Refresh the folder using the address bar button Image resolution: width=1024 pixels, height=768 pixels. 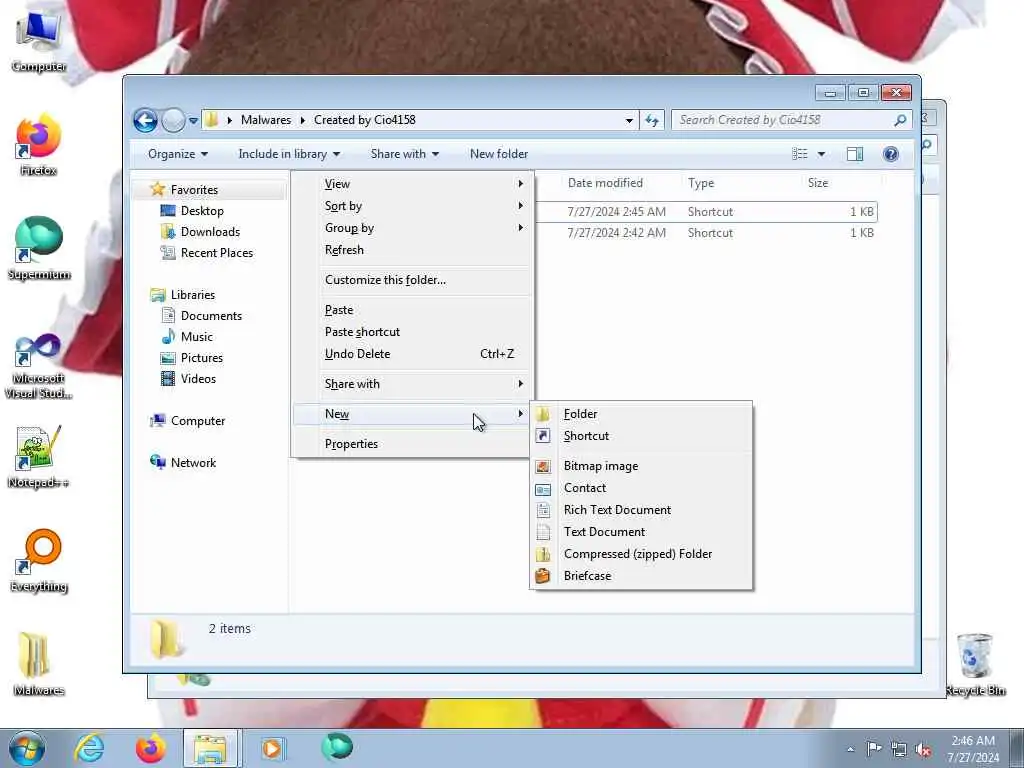pyautogui.click(x=652, y=120)
